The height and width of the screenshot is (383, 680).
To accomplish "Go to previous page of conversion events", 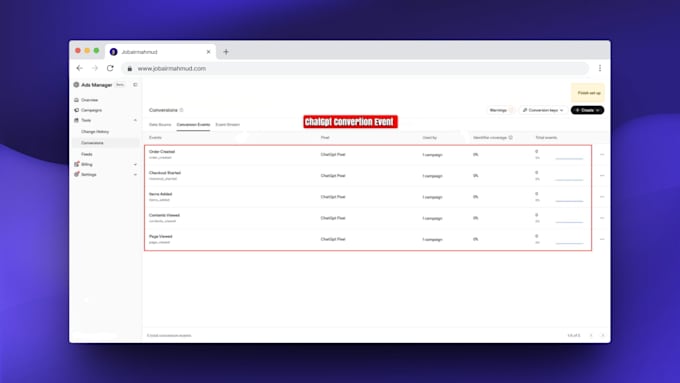I will point(591,335).
